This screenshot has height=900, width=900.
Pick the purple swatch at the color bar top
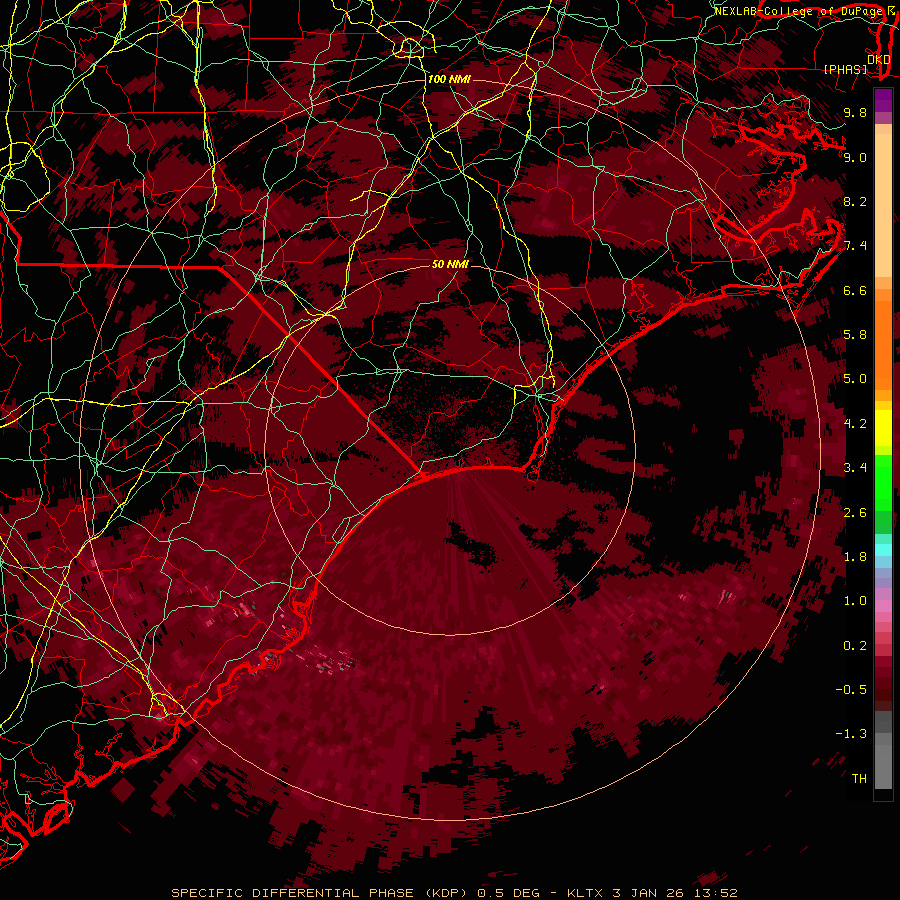(x=883, y=100)
